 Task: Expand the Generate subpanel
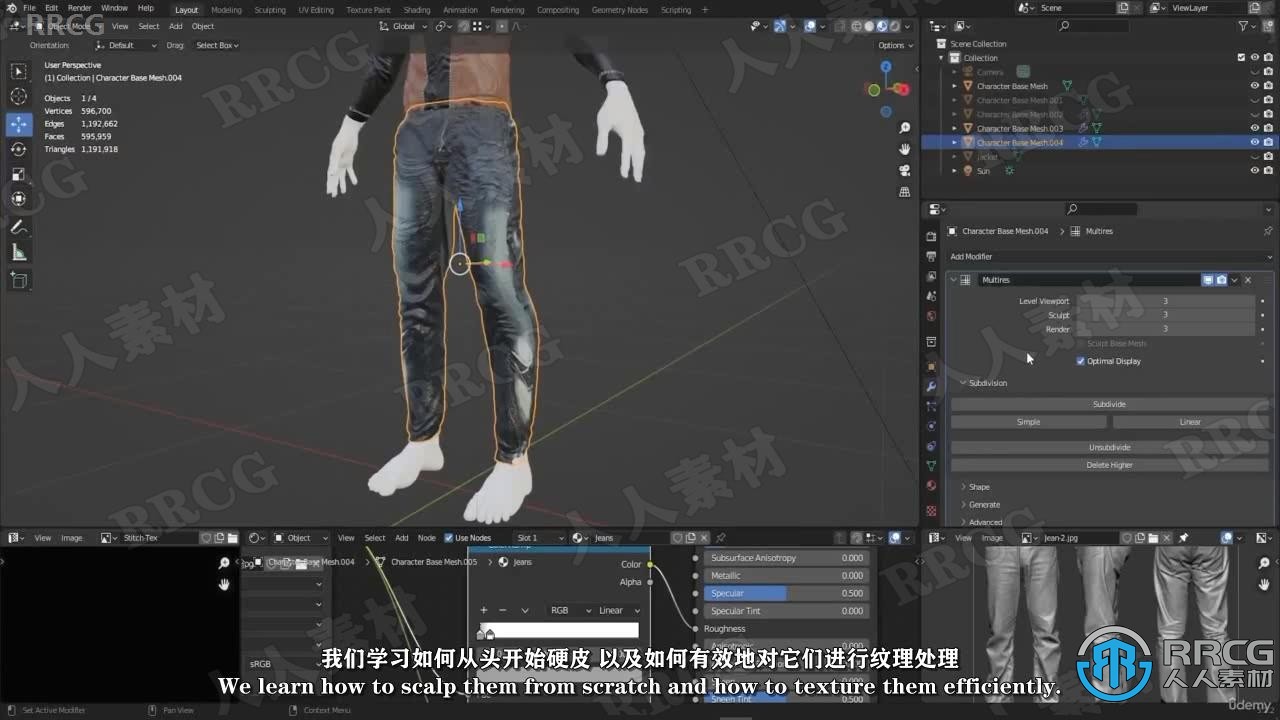coord(964,505)
